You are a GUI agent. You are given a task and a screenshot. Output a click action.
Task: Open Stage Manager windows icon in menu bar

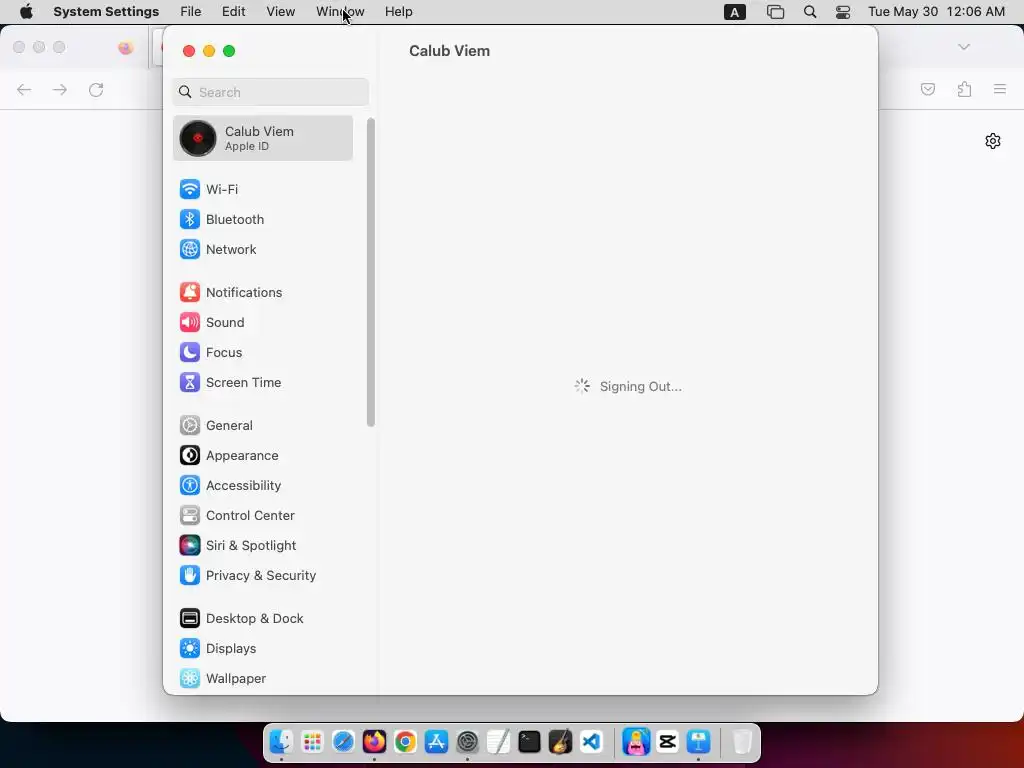point(775,12)
